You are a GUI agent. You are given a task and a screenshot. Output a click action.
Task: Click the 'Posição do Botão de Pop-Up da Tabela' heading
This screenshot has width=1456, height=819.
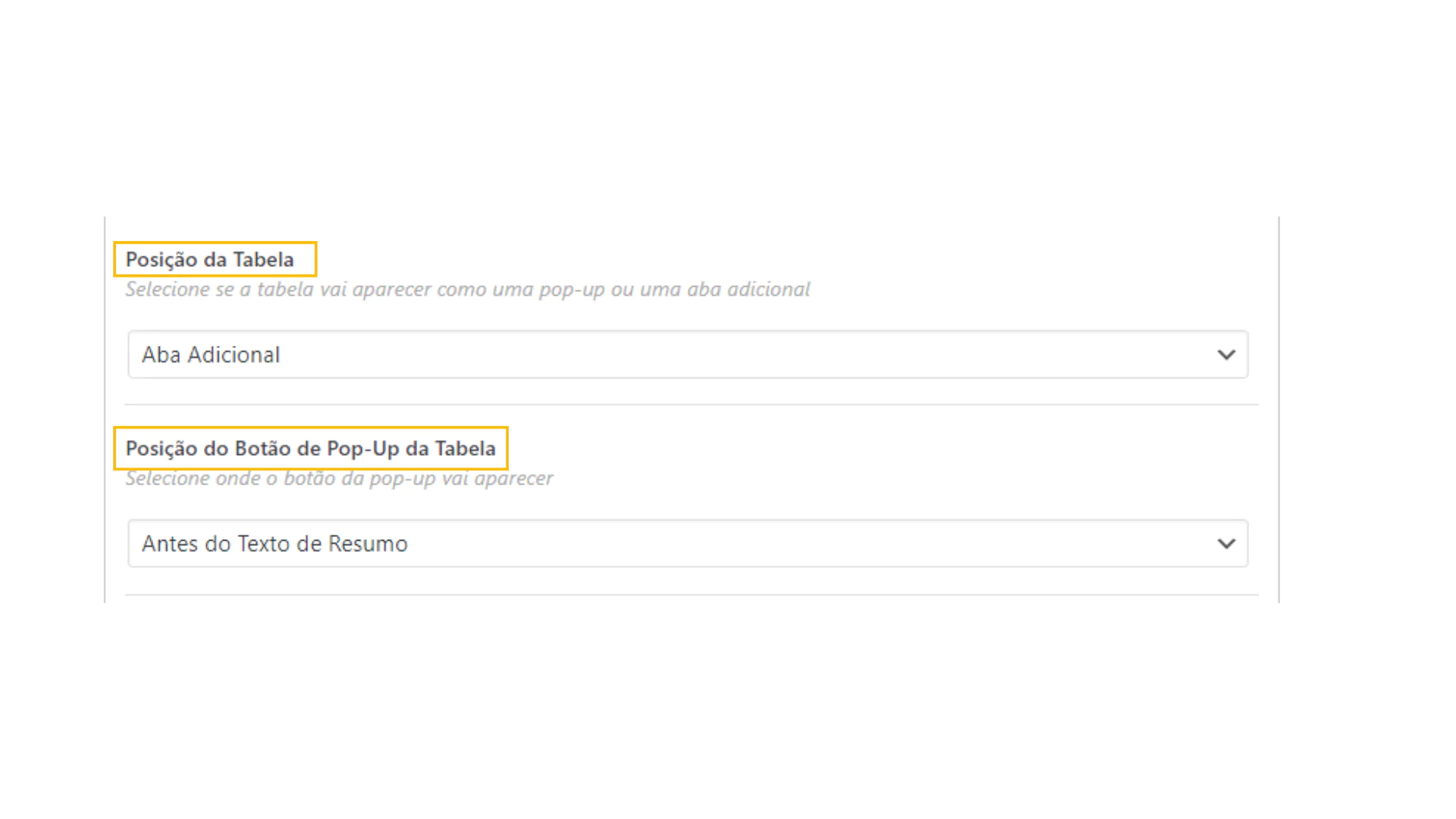[310, 448]
